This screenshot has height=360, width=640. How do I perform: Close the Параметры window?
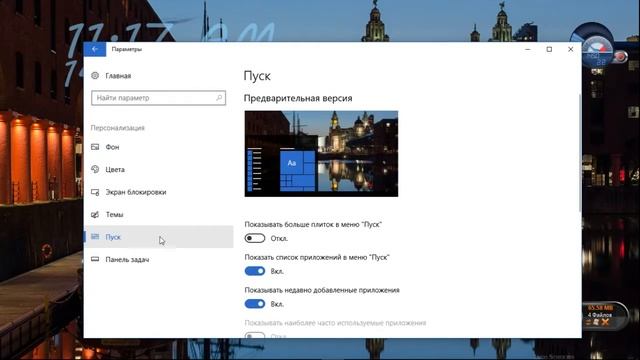click(571, 49)
